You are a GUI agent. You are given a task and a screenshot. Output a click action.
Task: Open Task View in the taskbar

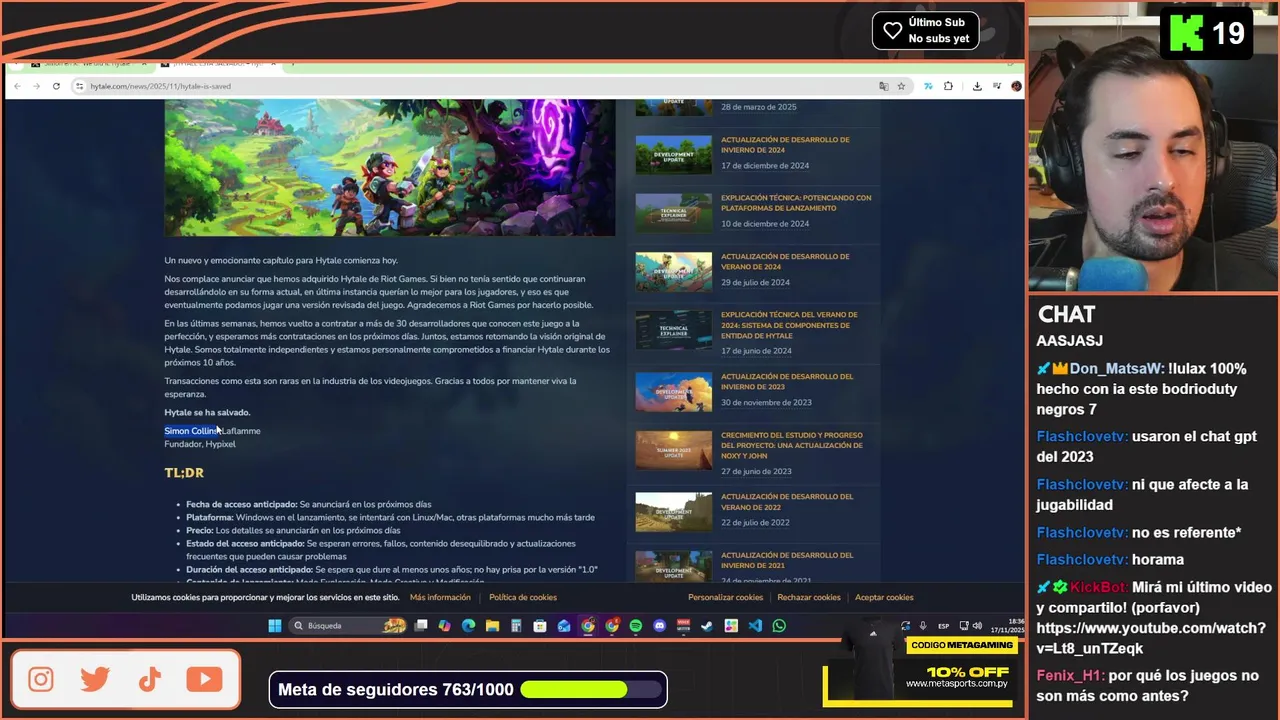[x=420, y=626]
